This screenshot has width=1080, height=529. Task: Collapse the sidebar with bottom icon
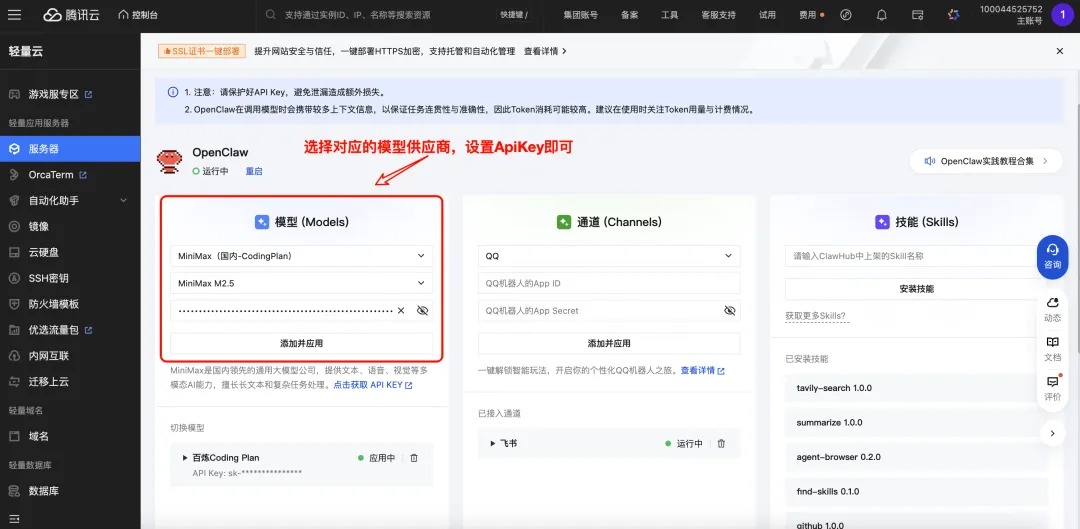coord(14,518)
